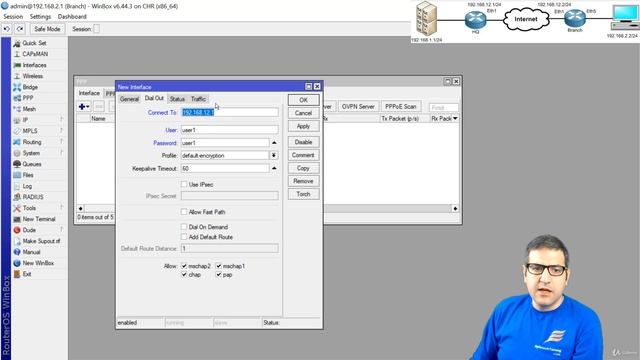Open the Routing submenu
This screenshot has width=640, height=360.
click(x=32, y=142)
